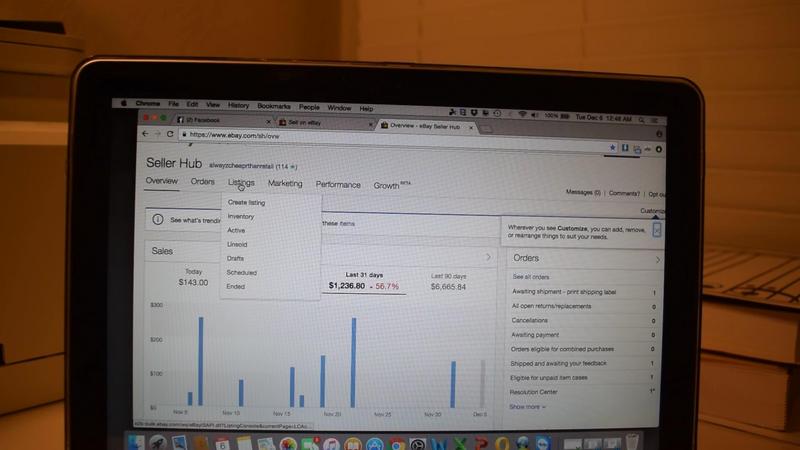800x450 pixels.
Task: Open Messages (0) link
Action: pyautogui.click(x=583, y=192)
